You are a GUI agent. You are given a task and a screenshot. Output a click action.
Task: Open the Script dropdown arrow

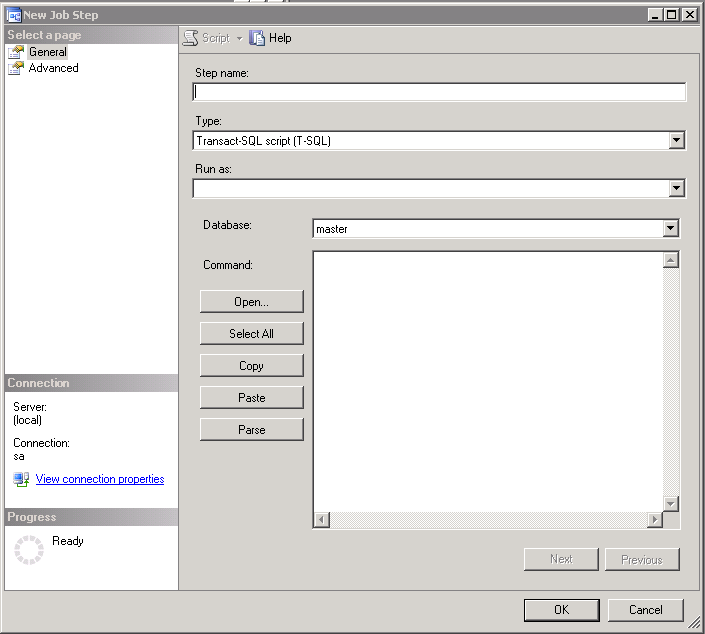click(240, 39)
